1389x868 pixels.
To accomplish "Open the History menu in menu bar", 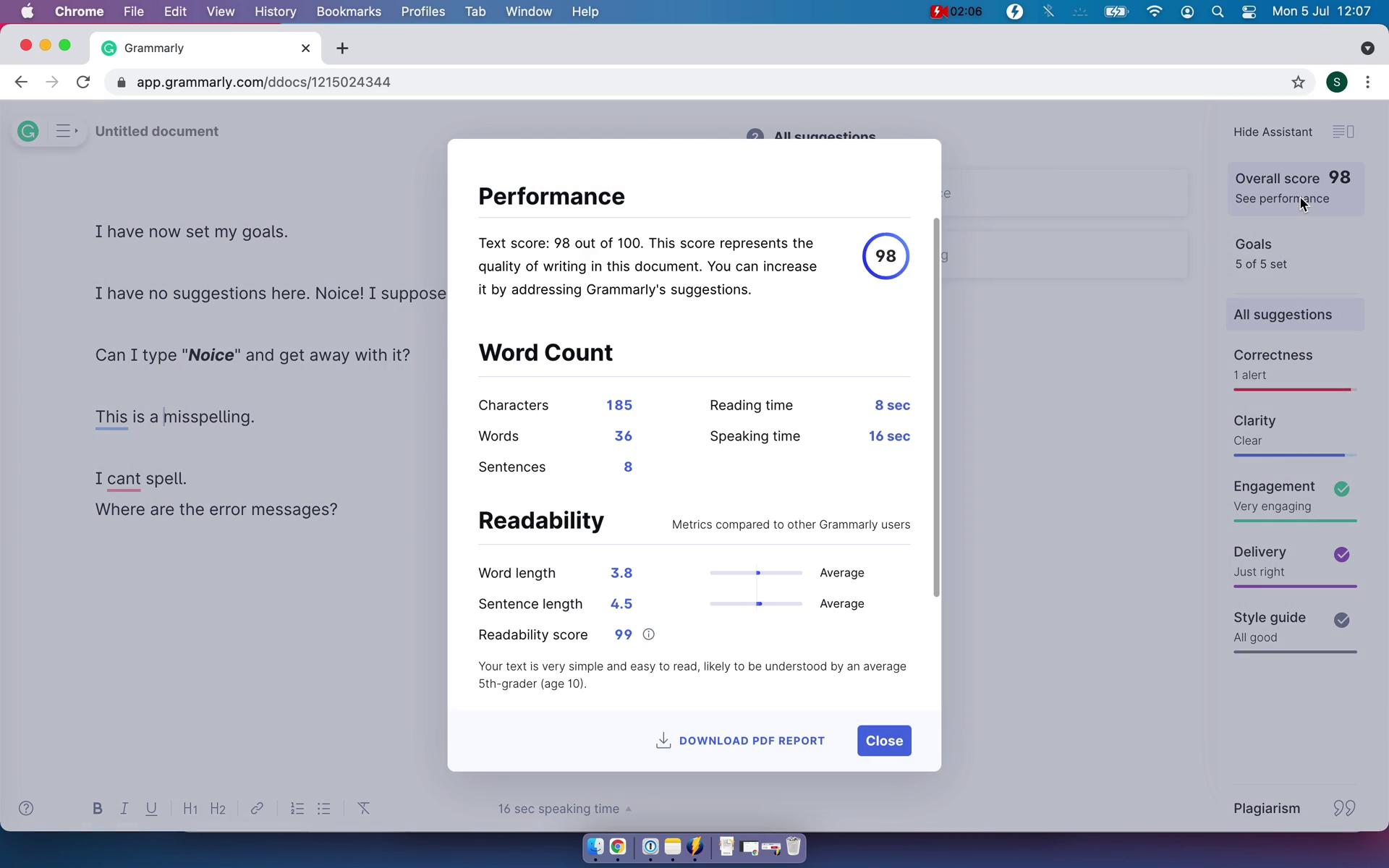I will pos(274,11).
